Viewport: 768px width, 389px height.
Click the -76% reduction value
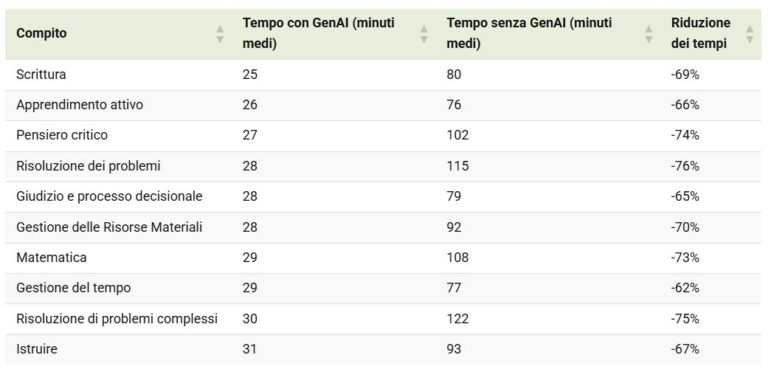click(685, 166)
